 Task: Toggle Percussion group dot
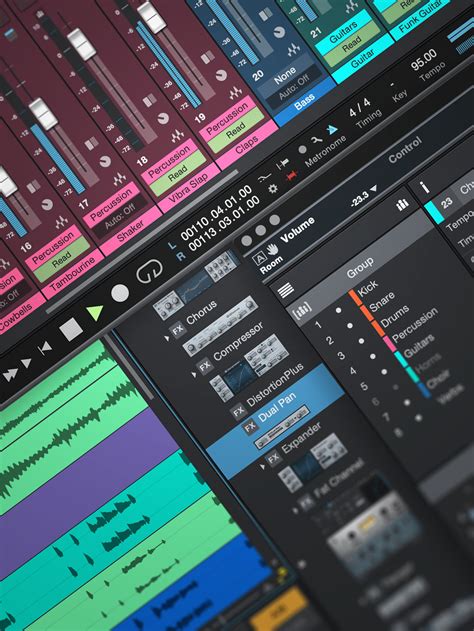pos(373,356)
